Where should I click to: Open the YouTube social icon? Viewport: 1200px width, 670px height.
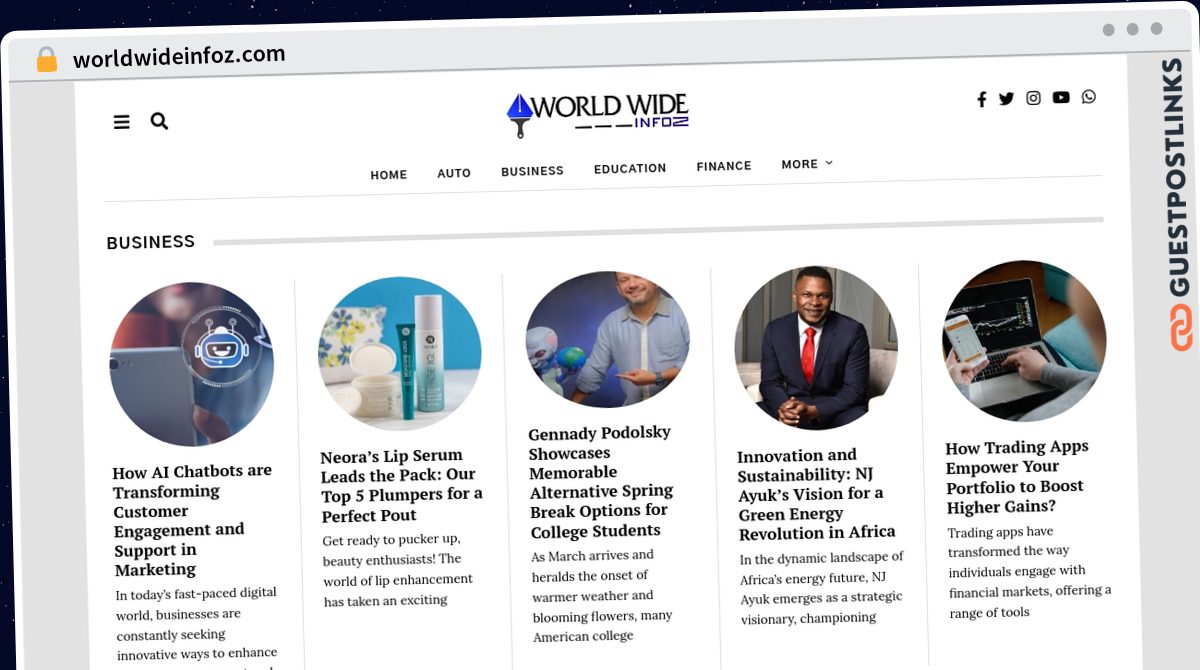[x=1061, y=97]
